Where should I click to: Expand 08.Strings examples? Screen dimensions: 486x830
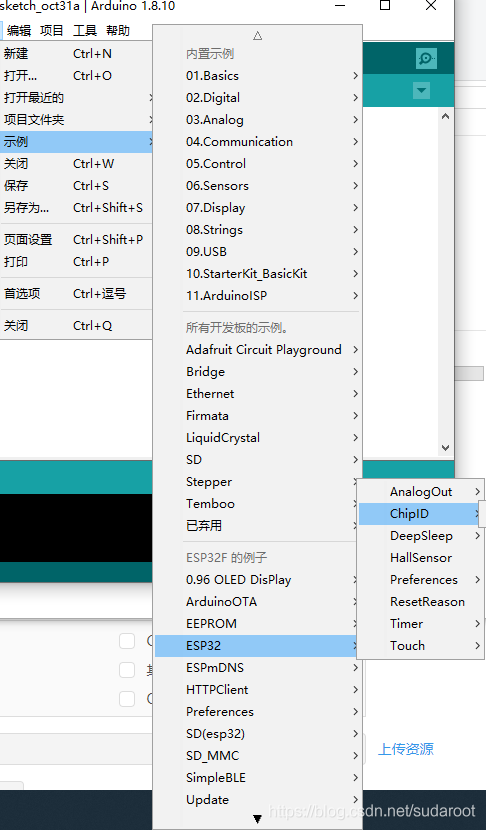(258, 230)
